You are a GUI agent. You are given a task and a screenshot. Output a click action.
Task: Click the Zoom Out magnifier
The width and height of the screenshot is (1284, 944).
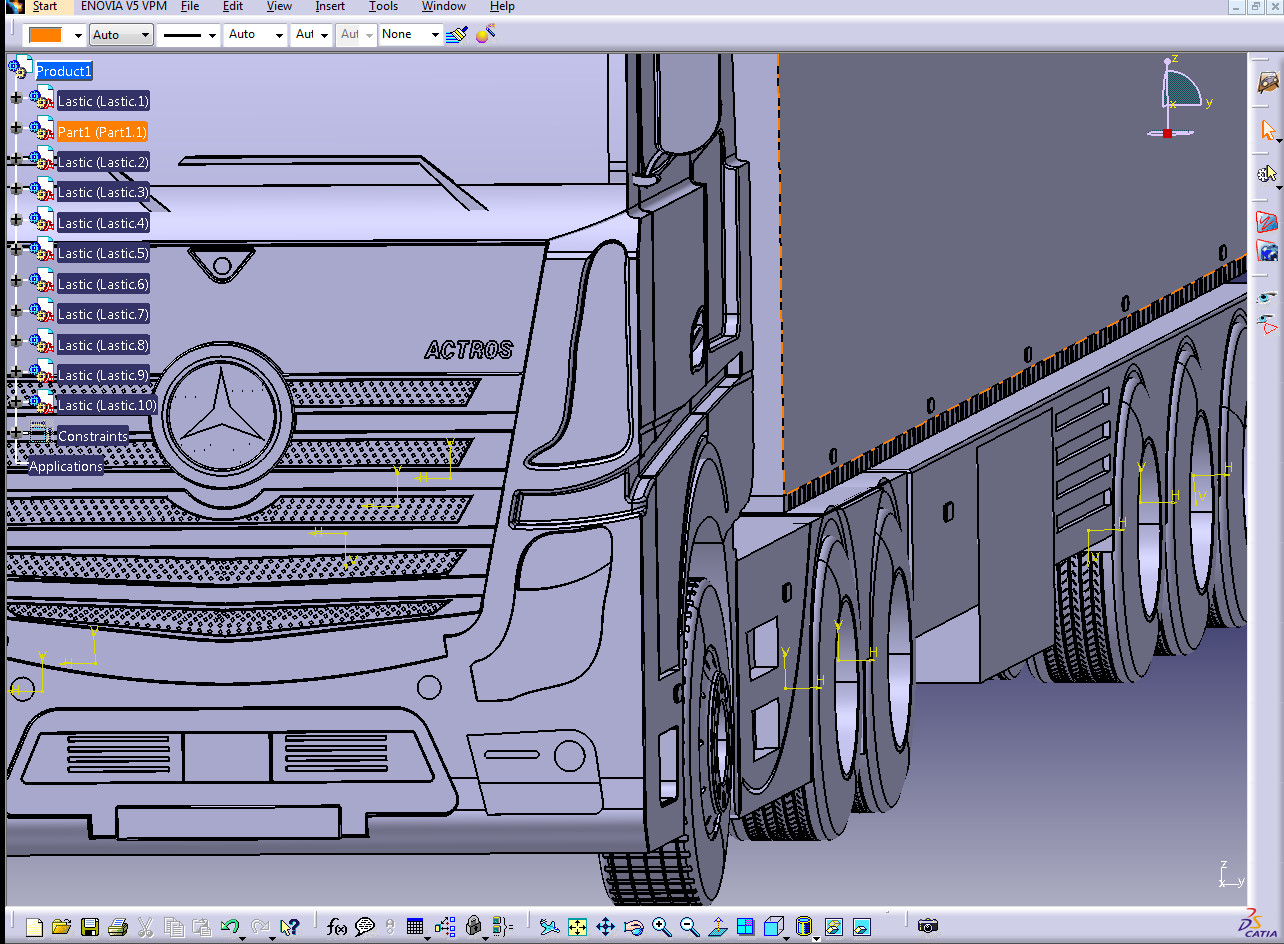(x=689, y=927)
